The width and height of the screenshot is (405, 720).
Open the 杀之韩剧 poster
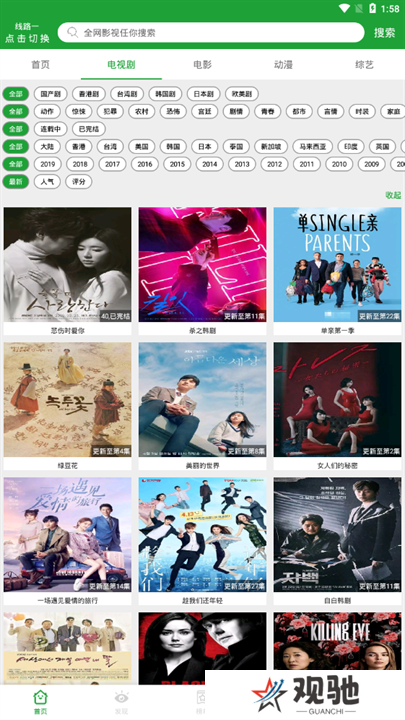click(x=202, y=264)
